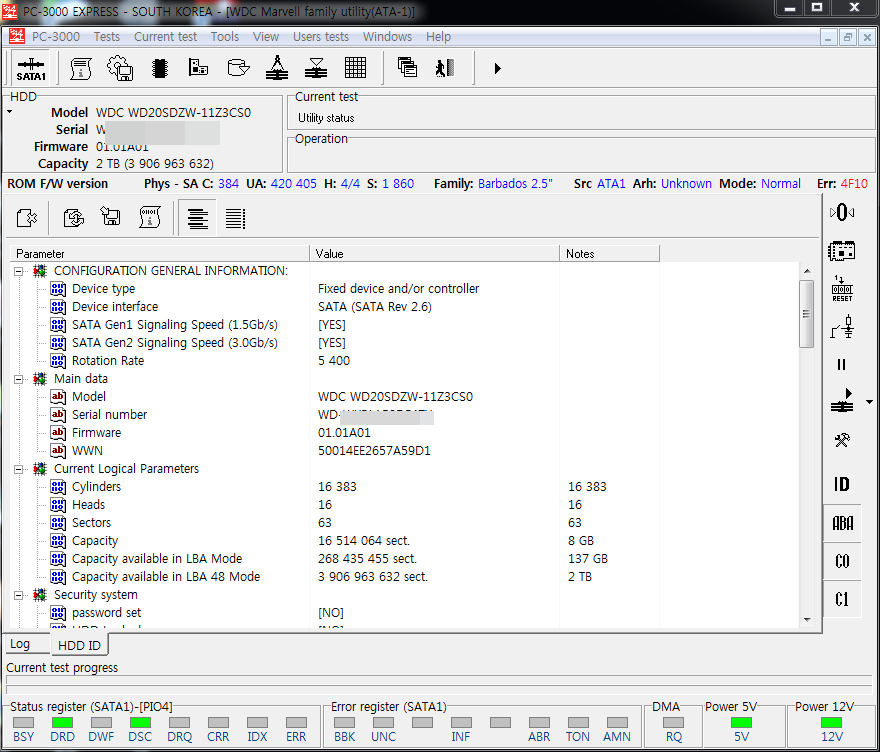Click the running man exit icon
This screenshot has height=752, width=880.
point(444,68)
